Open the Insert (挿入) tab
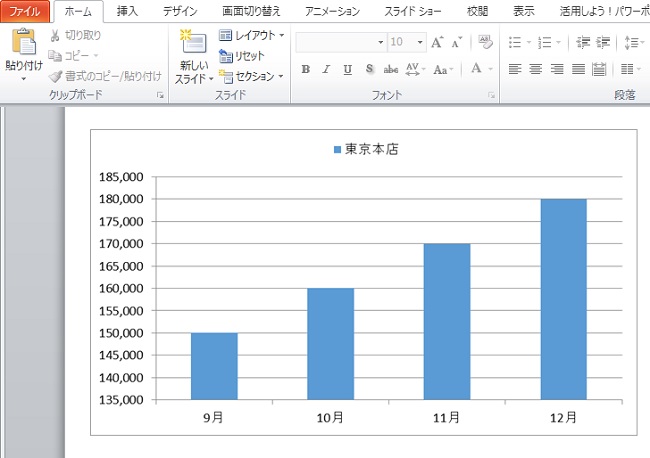This screenshot has height=458, width=650. tap(127, 11)
